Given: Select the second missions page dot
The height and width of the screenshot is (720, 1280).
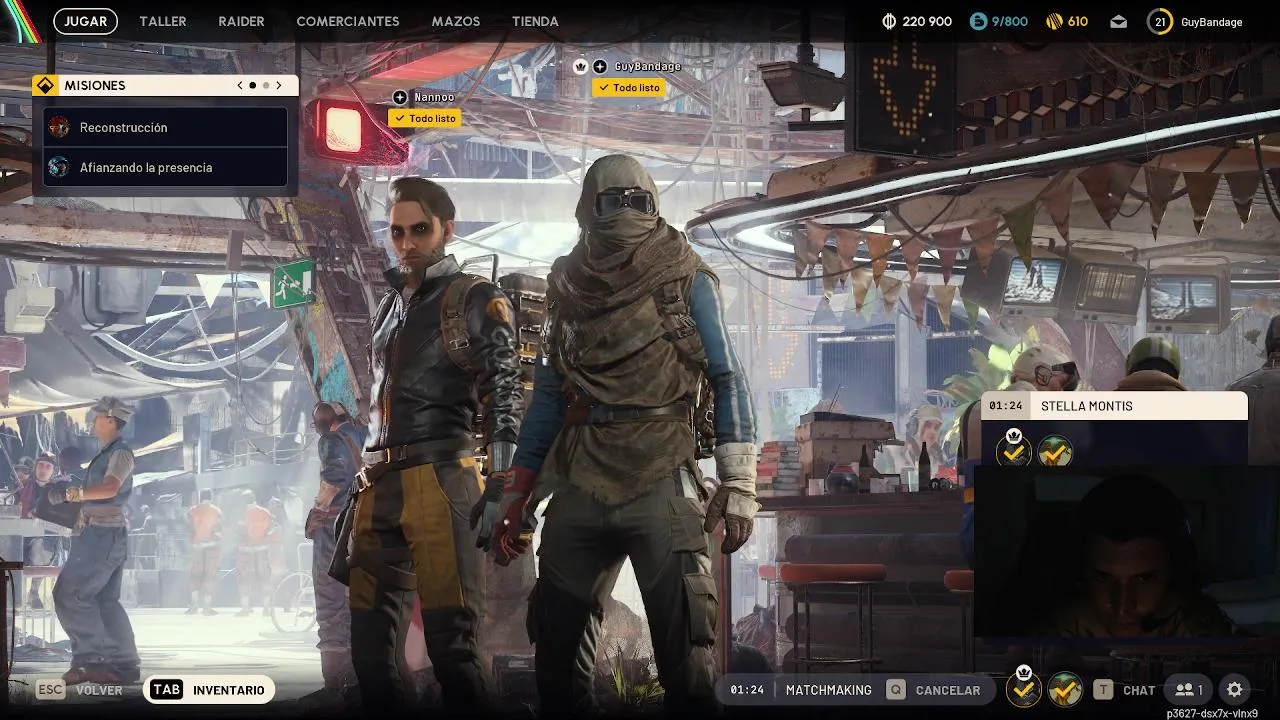Looking at the screenshot, I should point(266,86).
